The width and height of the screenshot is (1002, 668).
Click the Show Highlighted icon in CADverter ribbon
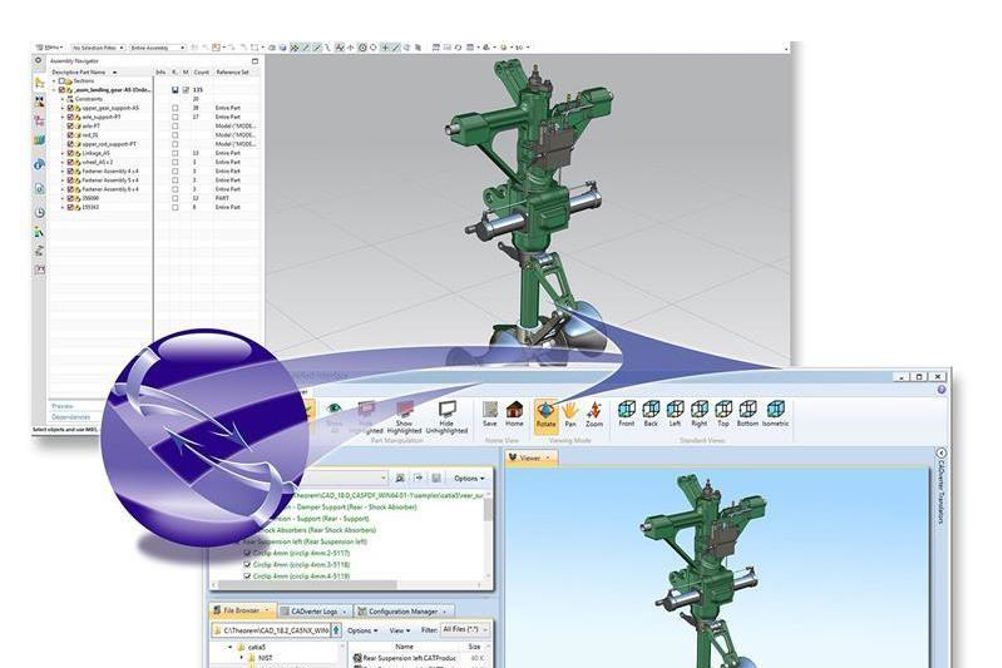pyautogui.click(x=405, y=410)
